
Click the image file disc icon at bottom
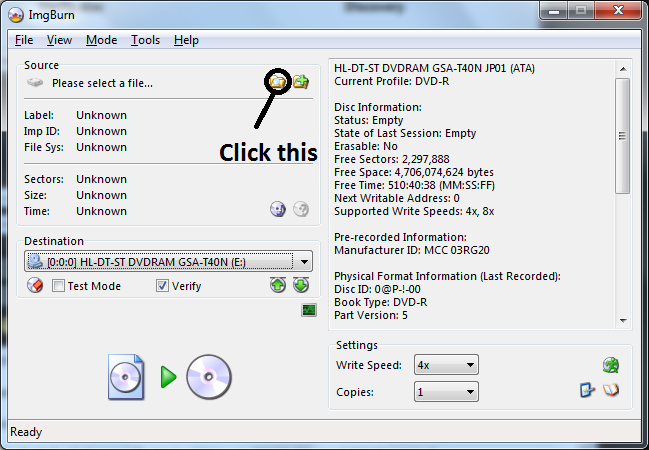pos(126,377)
